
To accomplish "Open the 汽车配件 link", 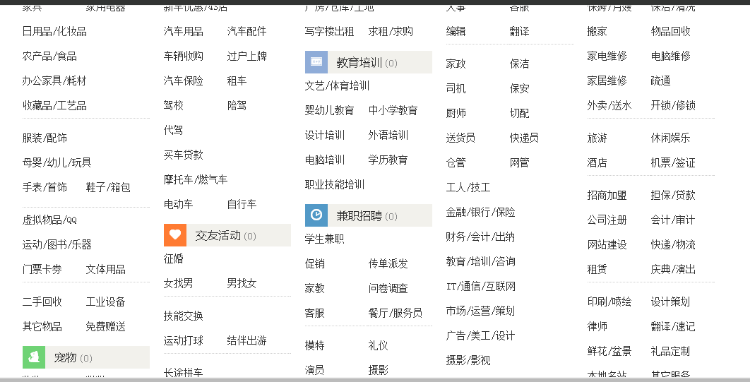I will (247, 32).
